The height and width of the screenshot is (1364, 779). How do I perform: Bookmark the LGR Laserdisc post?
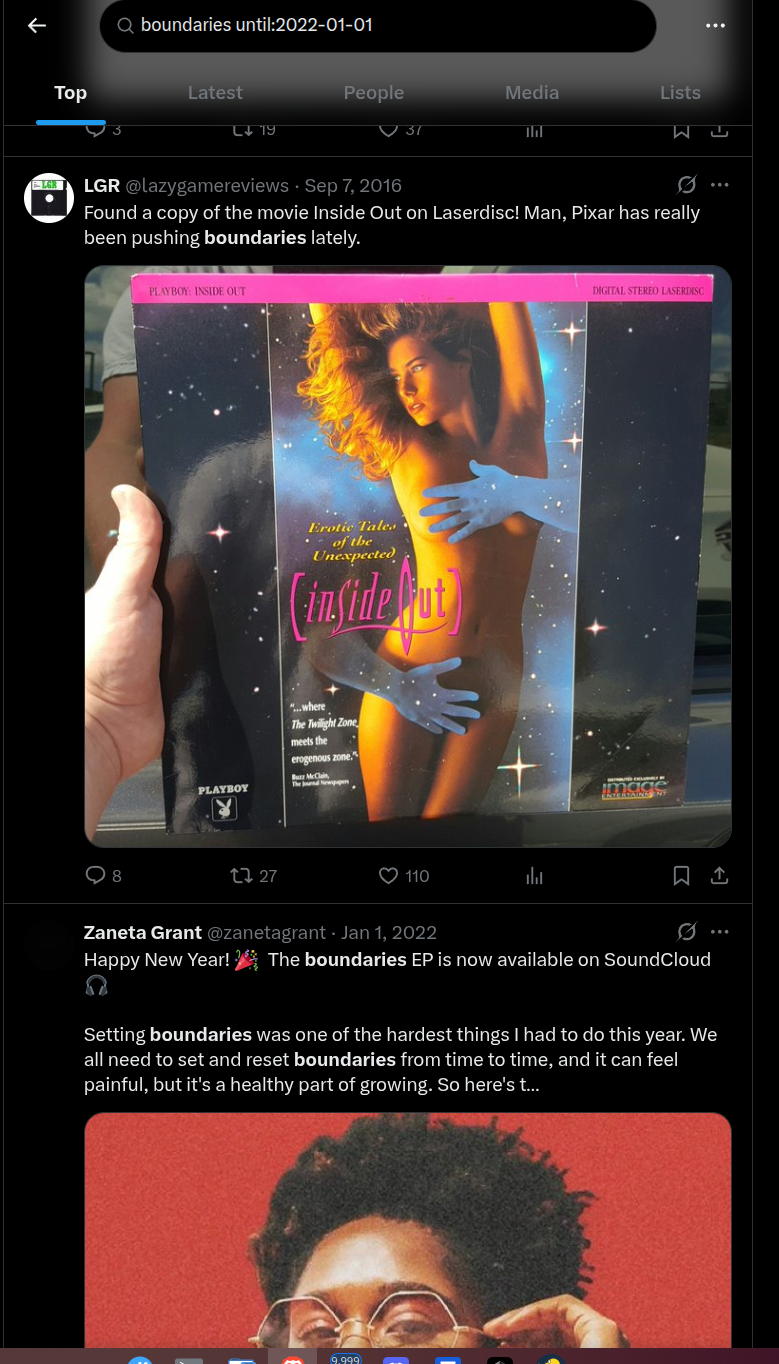coord(681,876)
